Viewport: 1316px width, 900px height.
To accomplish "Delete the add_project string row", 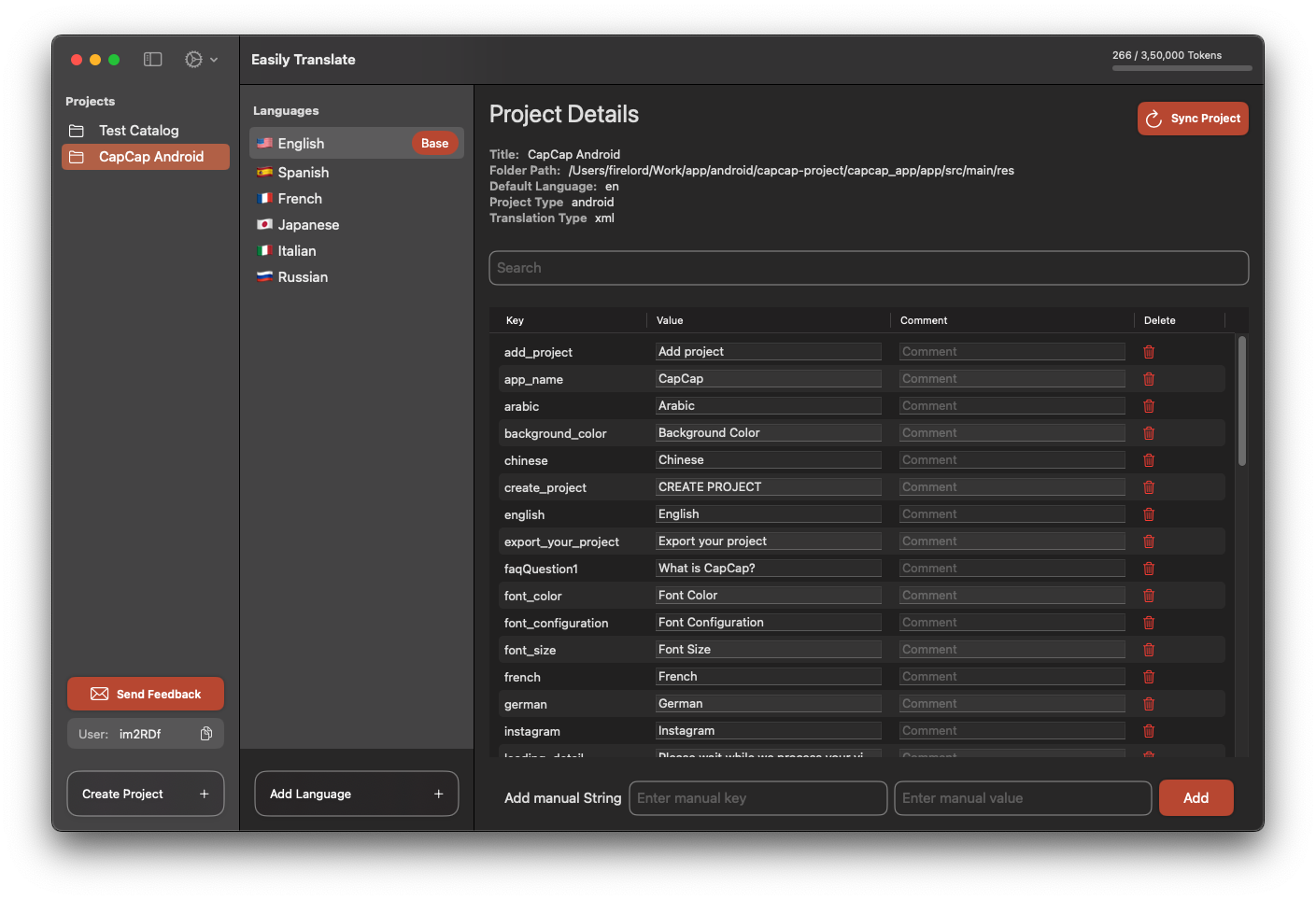I will (1149, 352).
